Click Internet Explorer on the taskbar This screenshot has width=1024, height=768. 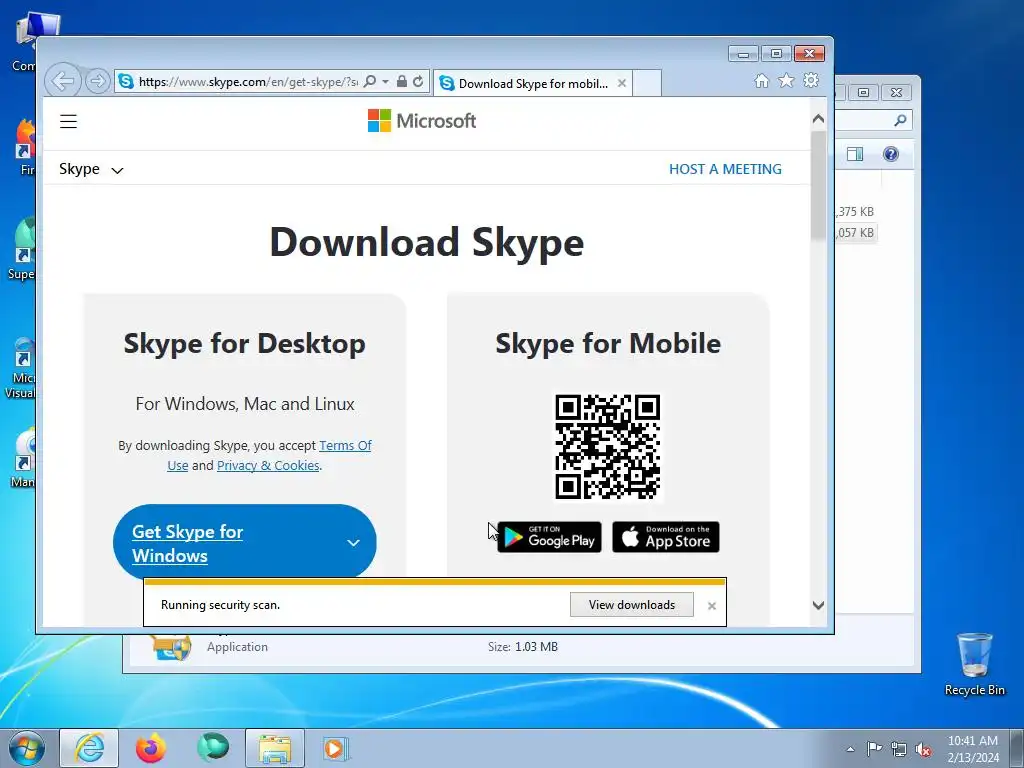pyautogui.click(x=89, y=748)
